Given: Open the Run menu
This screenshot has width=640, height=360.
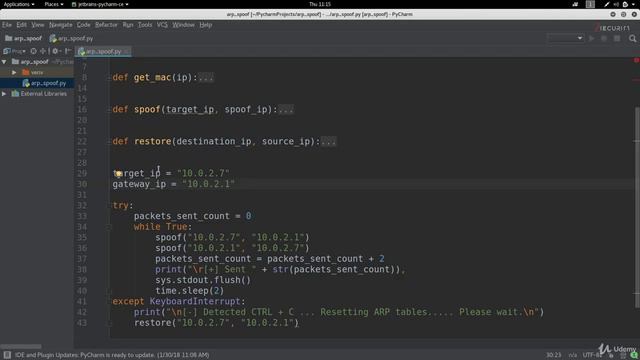Looking at the screenshot, I should coord(128,25).
